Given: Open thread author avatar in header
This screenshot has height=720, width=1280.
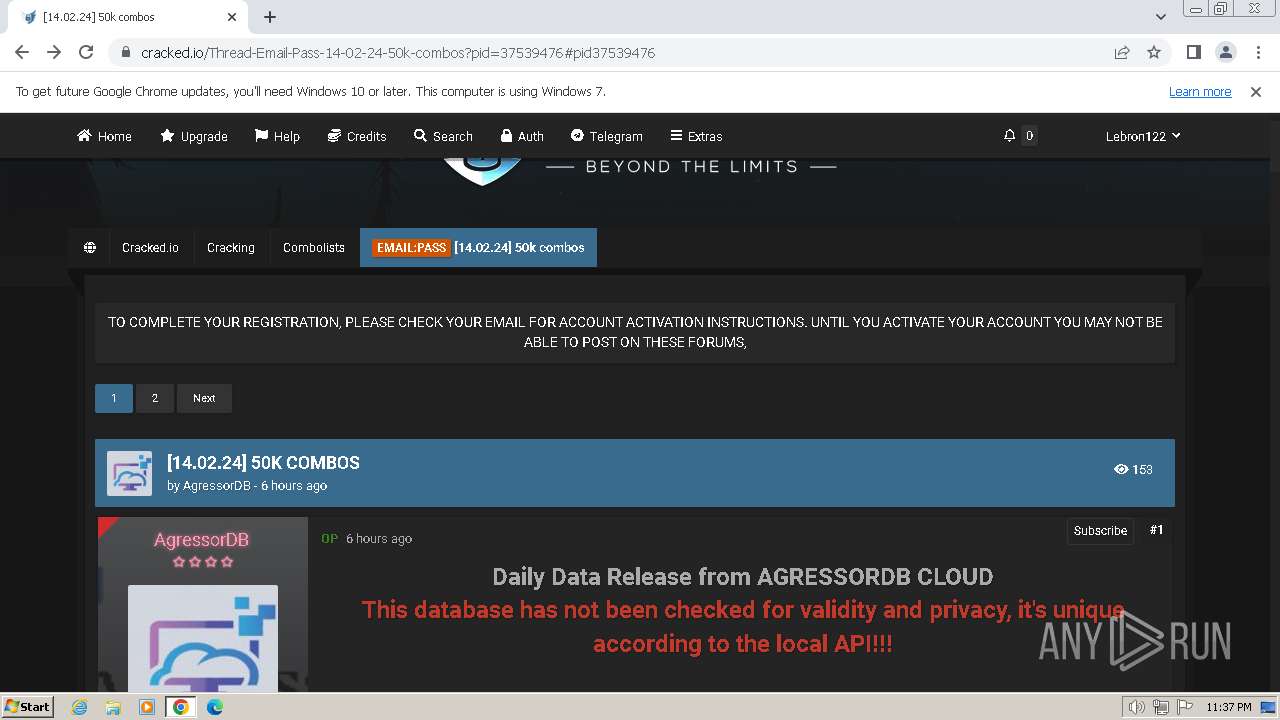Looking at the screenshot, I should [130, 473].
